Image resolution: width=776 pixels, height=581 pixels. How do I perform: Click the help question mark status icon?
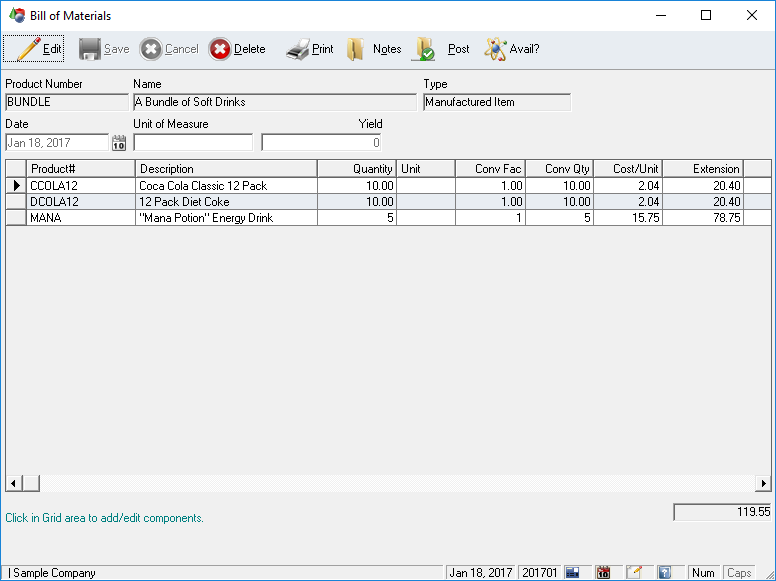tap(664, 573)
